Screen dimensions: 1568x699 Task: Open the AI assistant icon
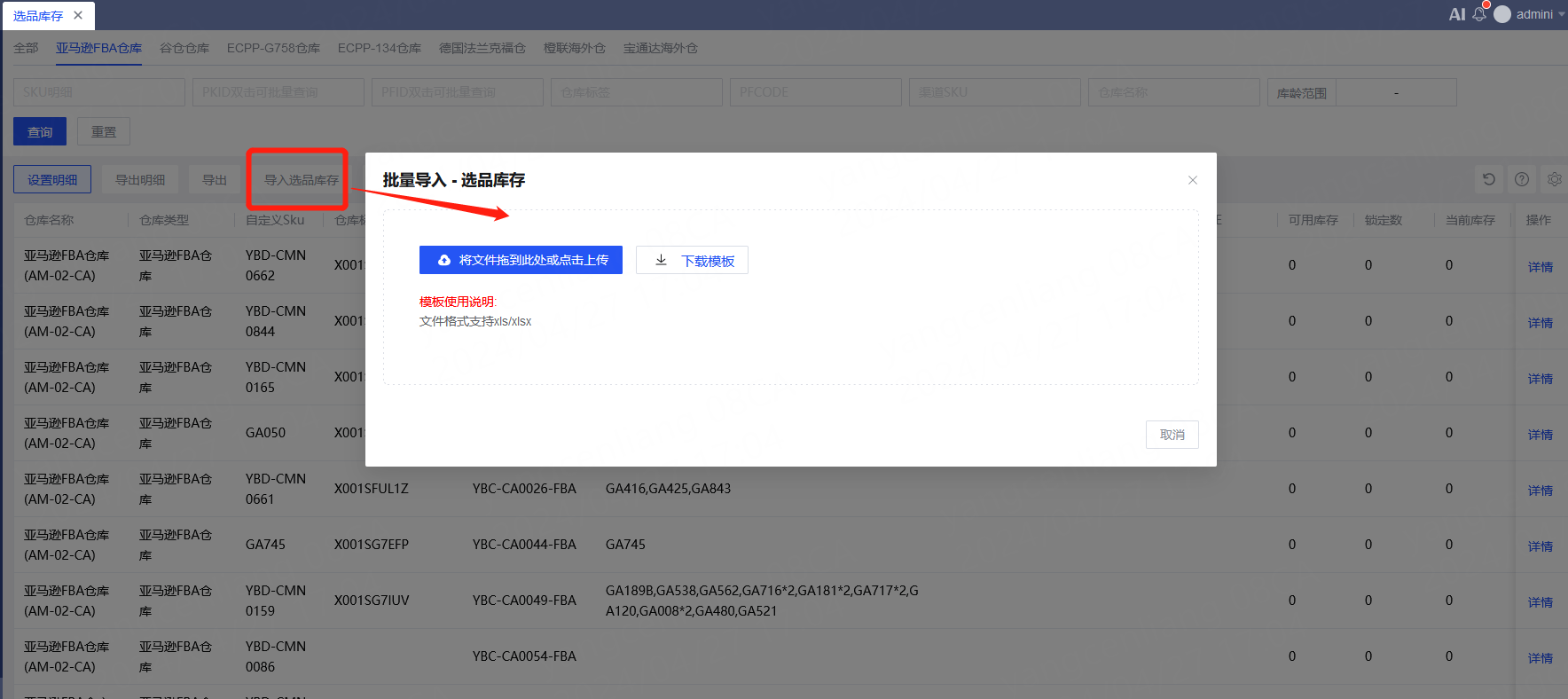tap(1456, 14)
